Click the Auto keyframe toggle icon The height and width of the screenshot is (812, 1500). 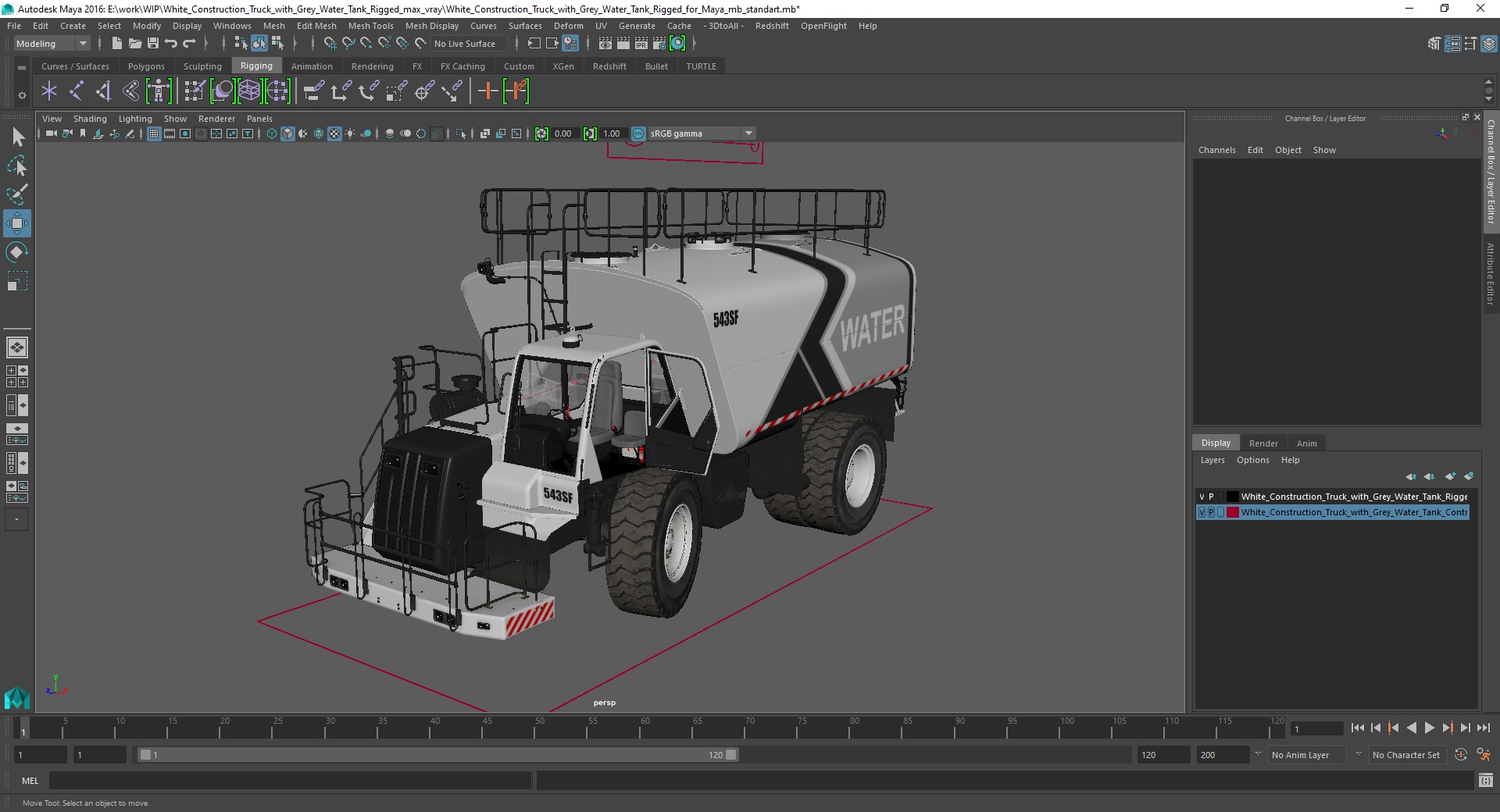tap(1460, 755)
